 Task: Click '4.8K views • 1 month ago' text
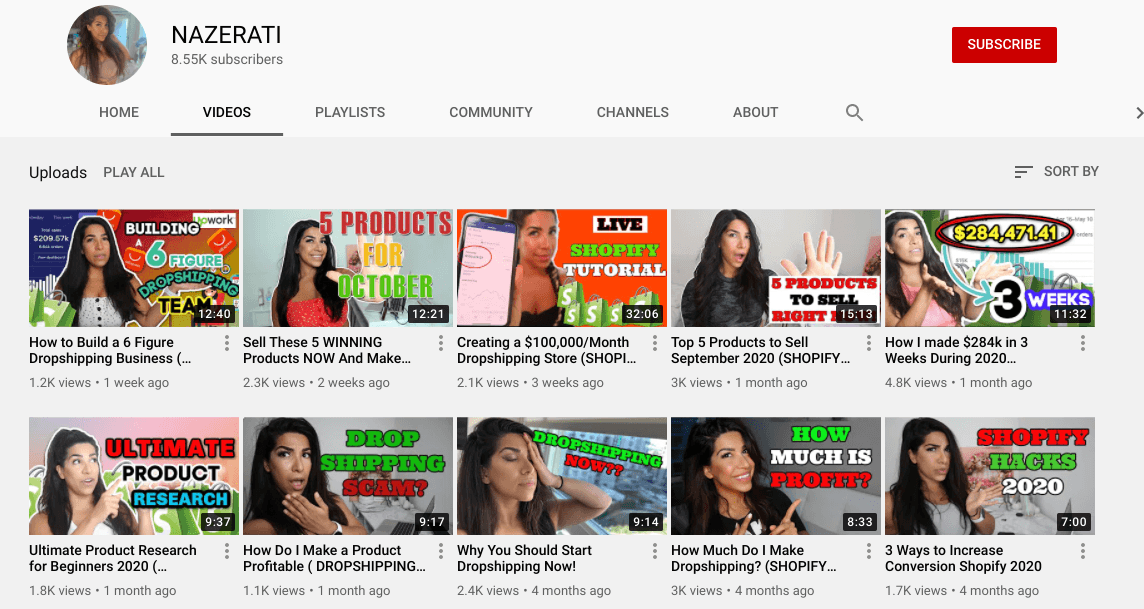coord(959,383)
